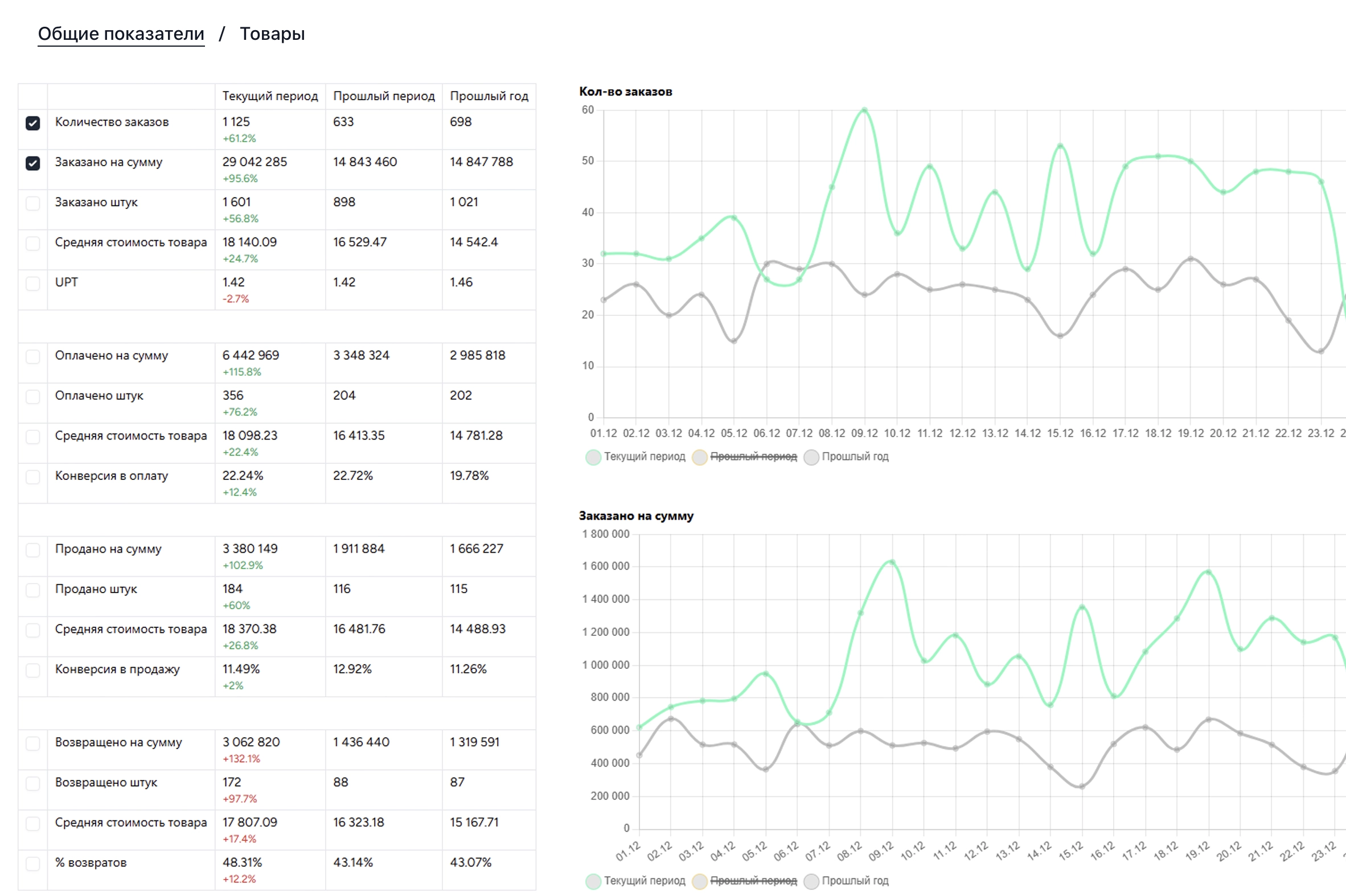Select the Заказано на сумму chart title
Image resolution: width=1346 pixels, height=896 pixels.
tap(636, 515)
